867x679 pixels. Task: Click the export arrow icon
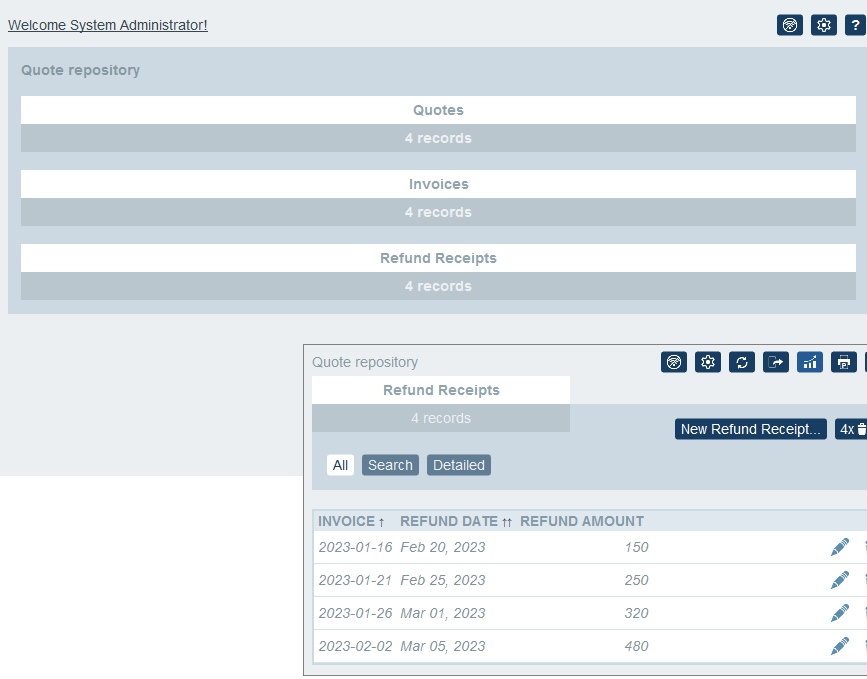click(x=776, y=362)
